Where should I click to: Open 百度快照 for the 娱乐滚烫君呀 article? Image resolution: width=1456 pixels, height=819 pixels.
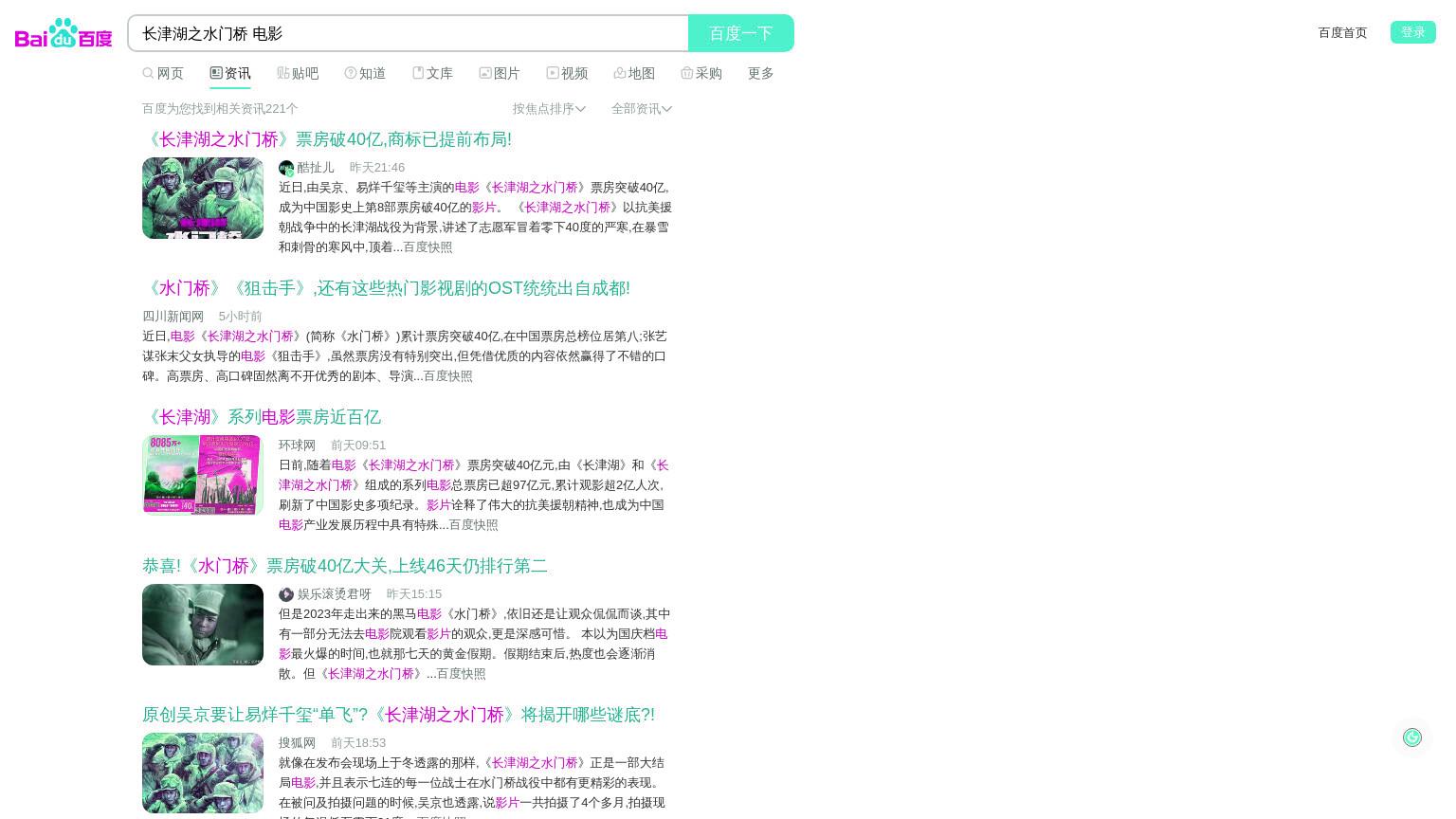coord(461,673)
